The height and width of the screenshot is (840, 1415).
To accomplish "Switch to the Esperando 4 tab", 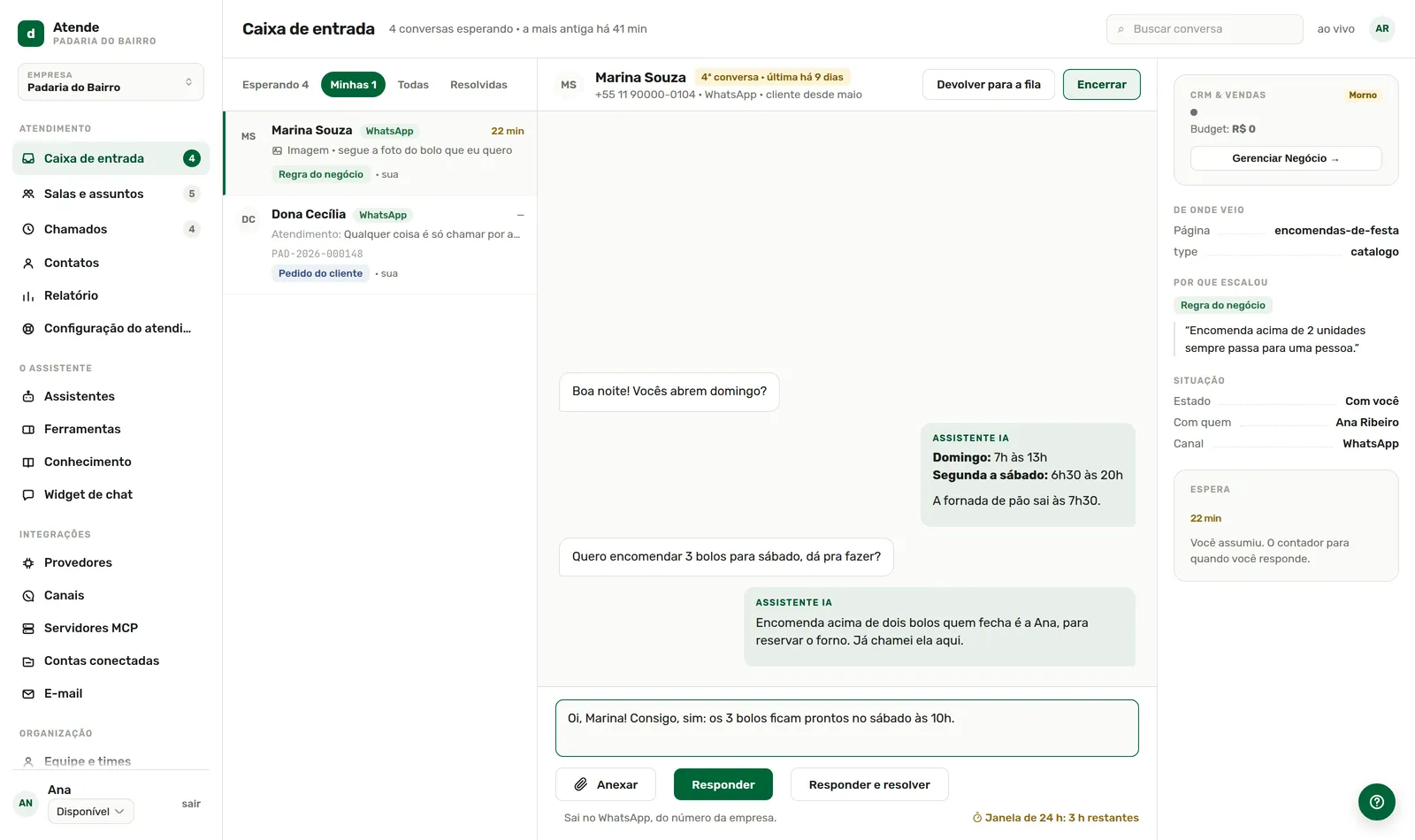I will (x=275, y=85).
